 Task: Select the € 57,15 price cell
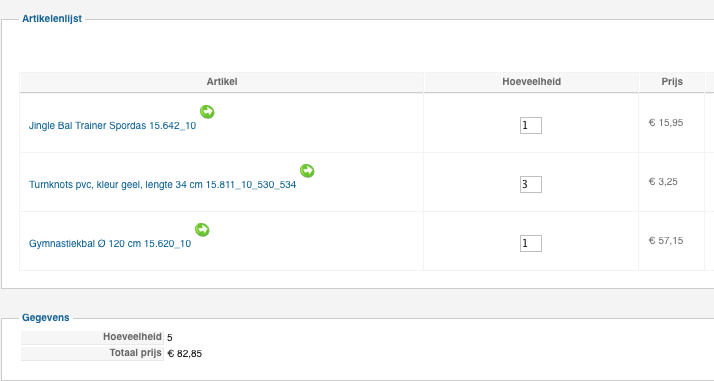point(666,241)
